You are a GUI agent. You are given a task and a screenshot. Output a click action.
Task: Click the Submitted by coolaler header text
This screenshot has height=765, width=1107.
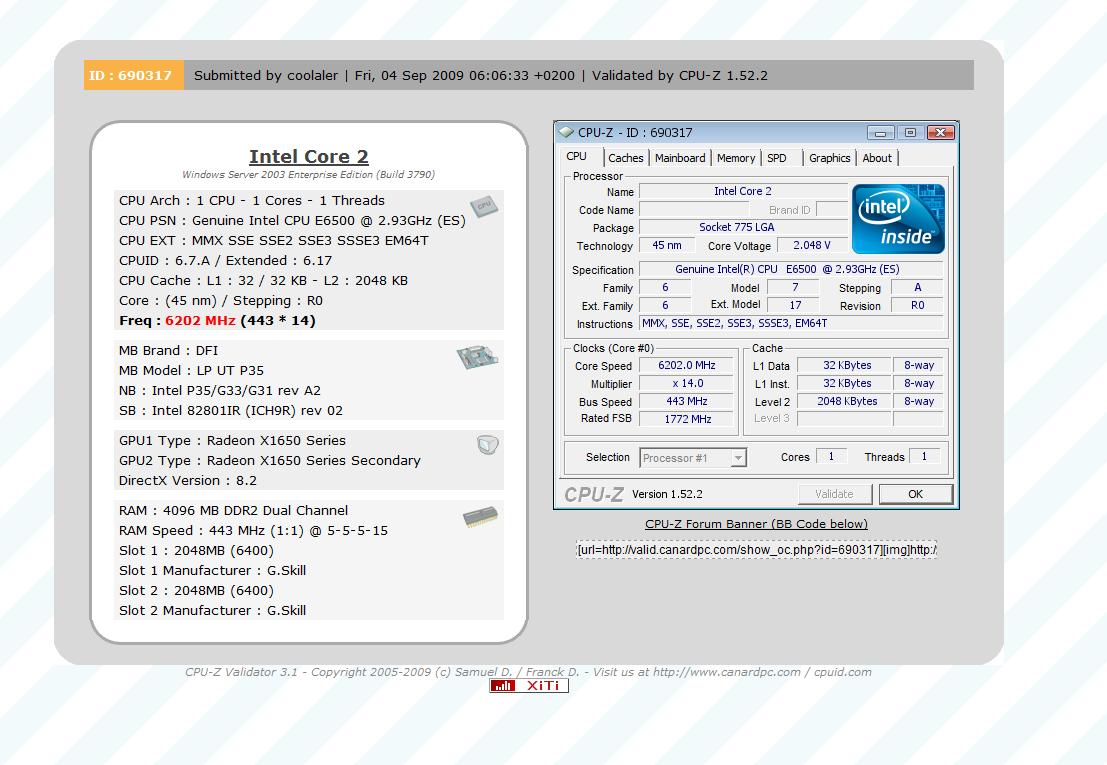[266, 76]
